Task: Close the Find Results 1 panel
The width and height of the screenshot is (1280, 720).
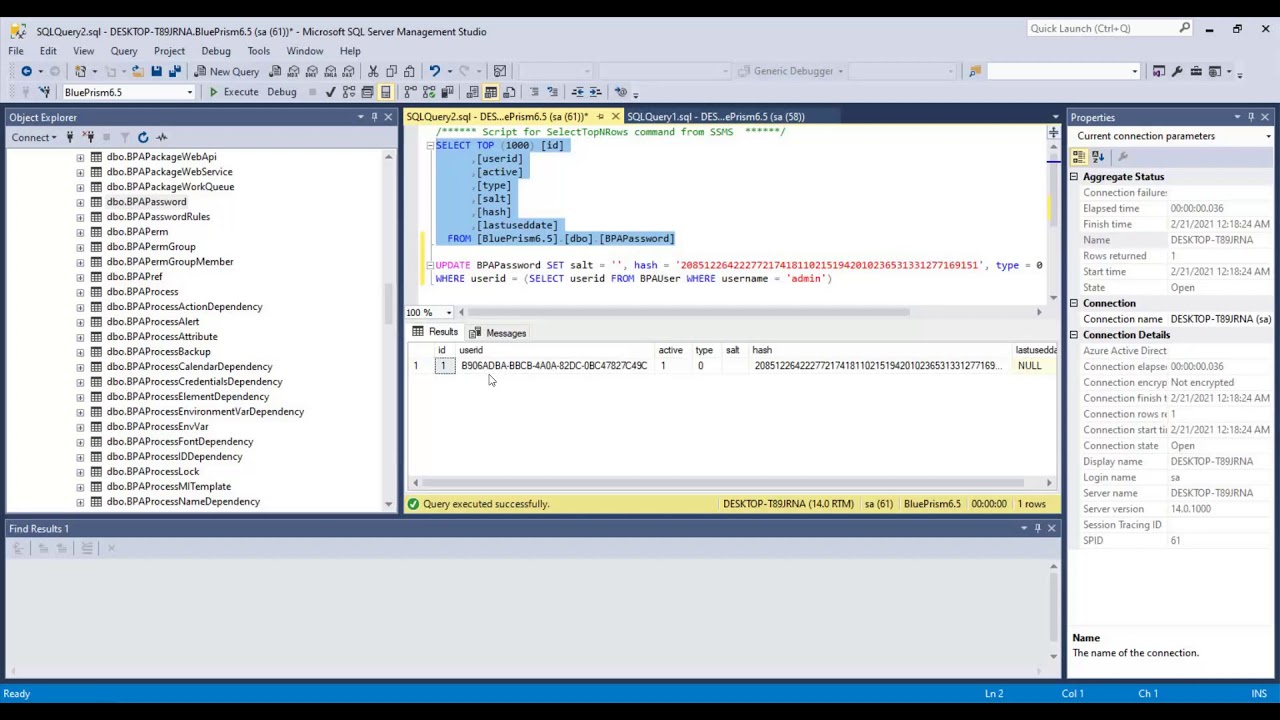Action: point(1051,528)
